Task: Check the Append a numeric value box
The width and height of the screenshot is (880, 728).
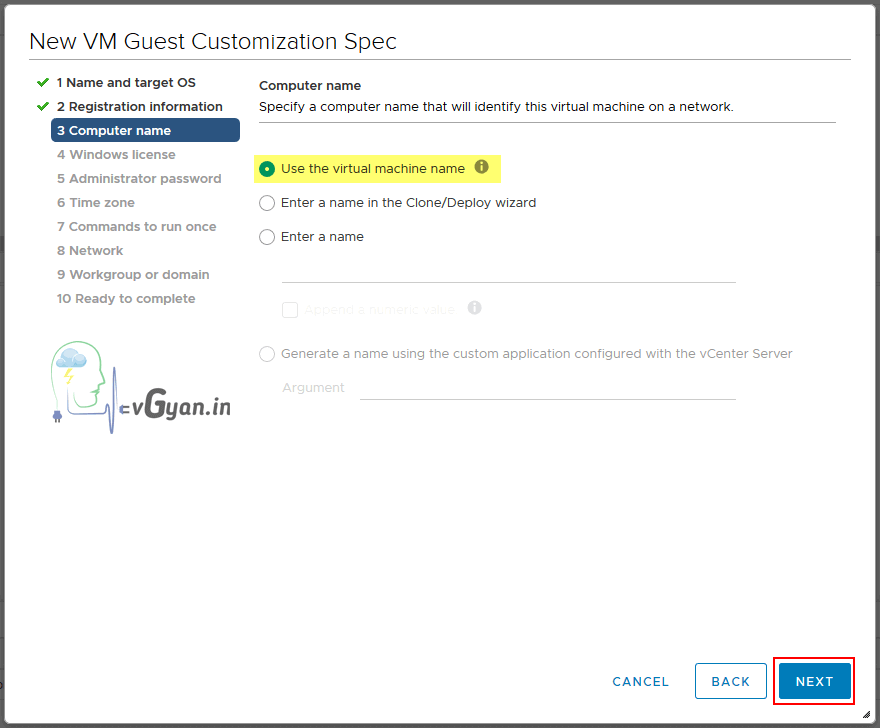Action: point(290,310)
